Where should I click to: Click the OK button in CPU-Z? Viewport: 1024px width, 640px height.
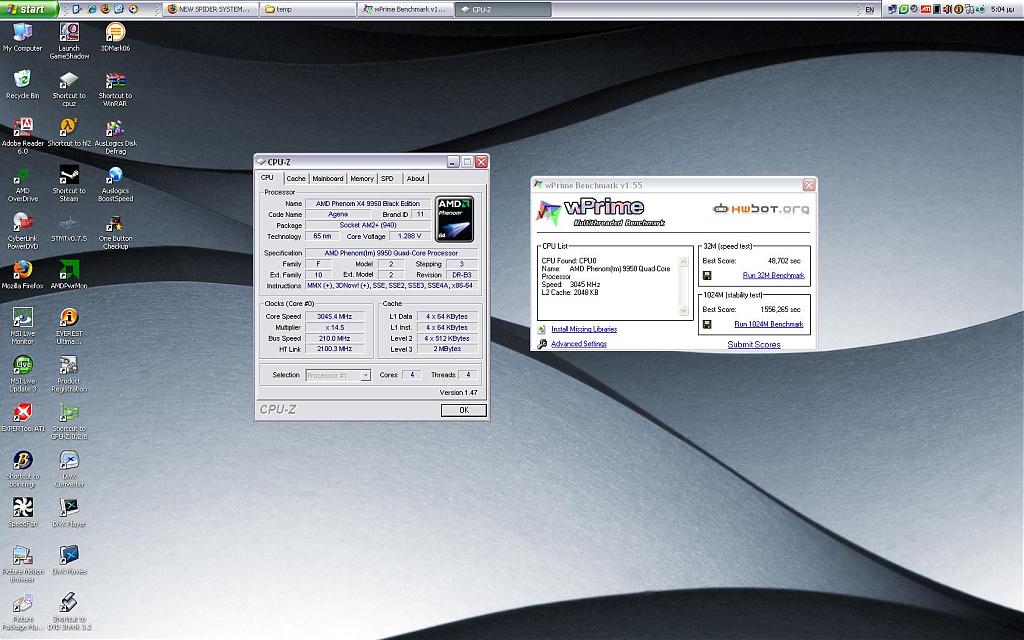[x=464, y=410]
